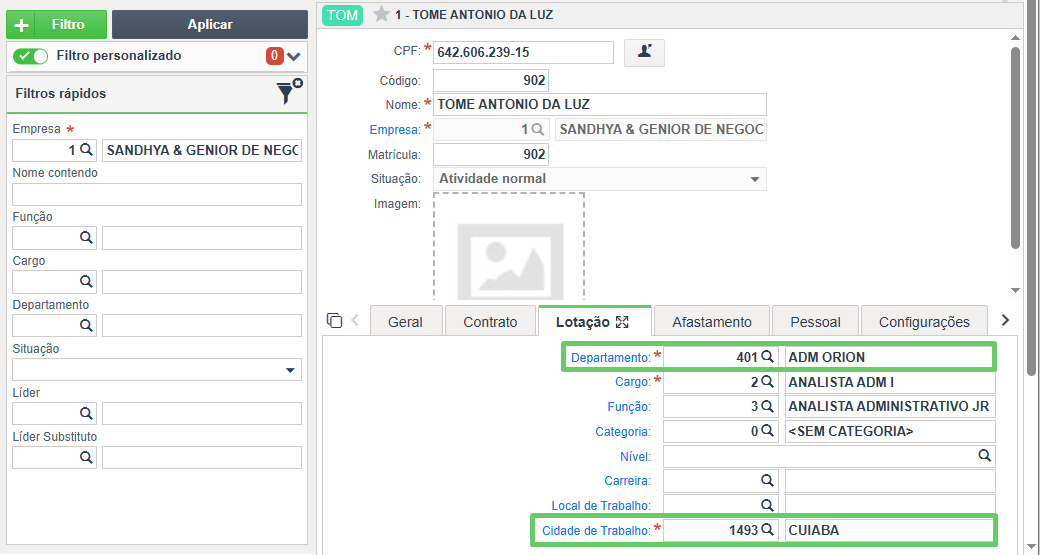Toggle the Filtro personalizado switch
Viewport: 1040px width, 555px height.
point(31,56)
